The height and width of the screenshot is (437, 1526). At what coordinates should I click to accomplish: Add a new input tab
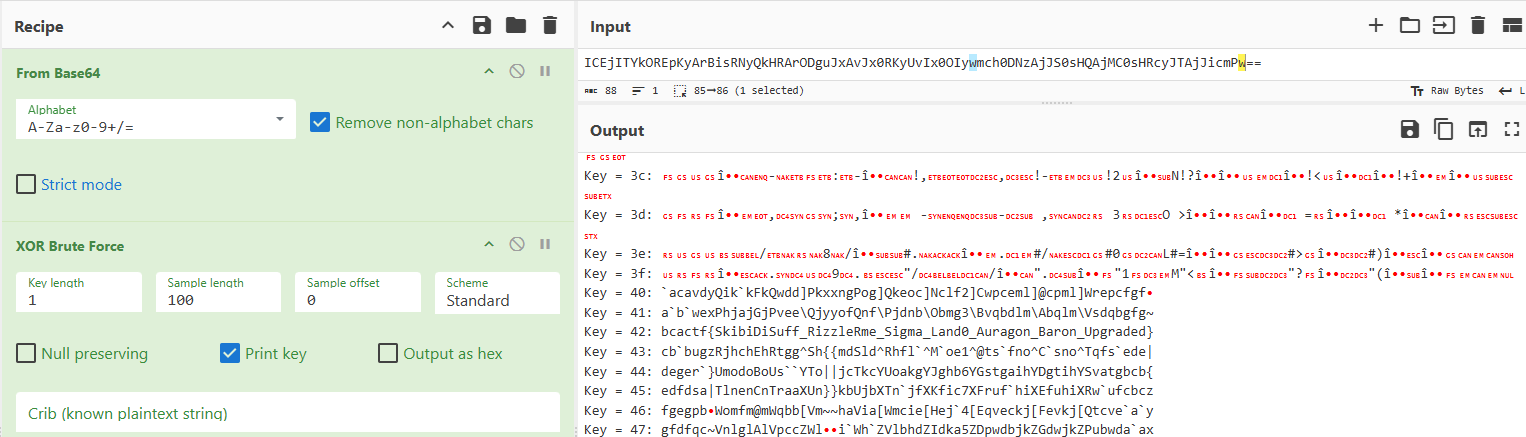(1376, 26)
